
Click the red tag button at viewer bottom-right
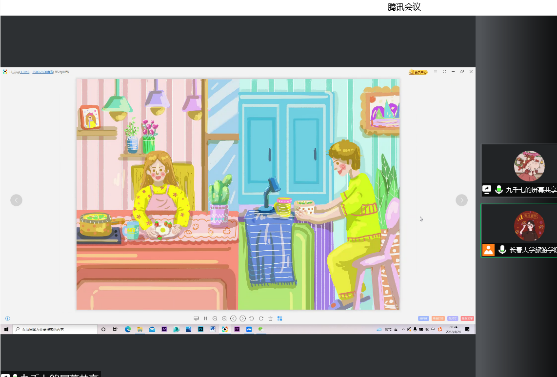coord(467,318)
